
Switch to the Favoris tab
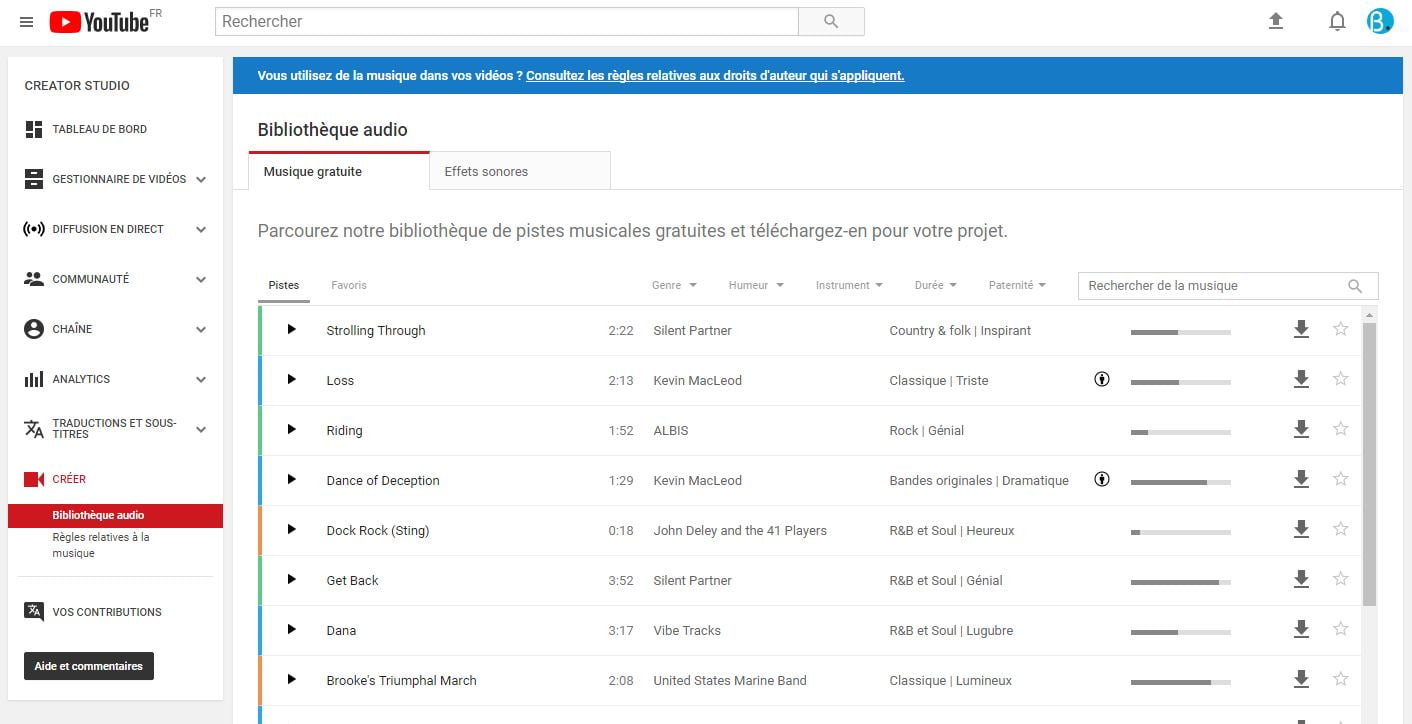point(349,285)
